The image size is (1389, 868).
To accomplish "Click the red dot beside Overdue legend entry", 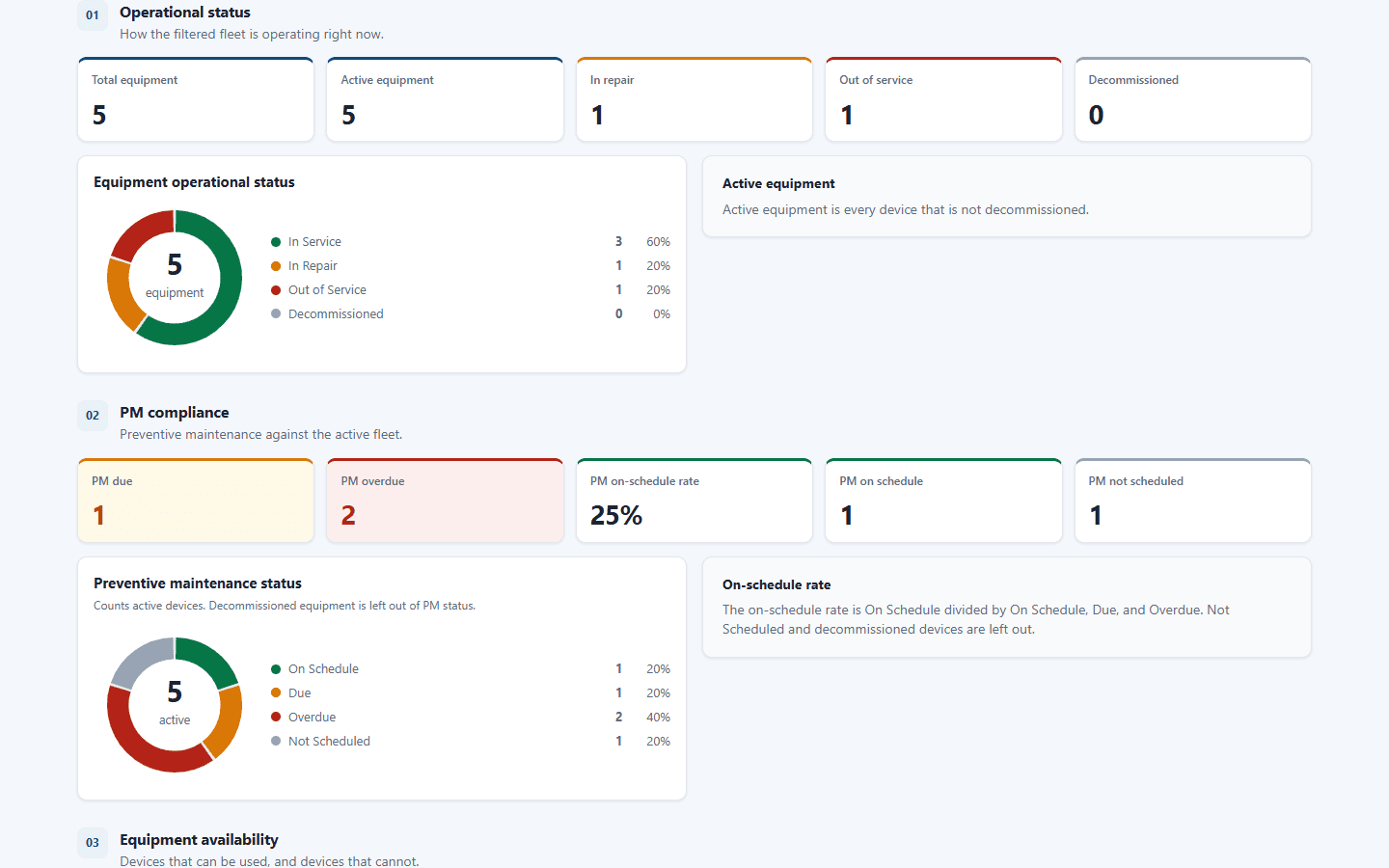I will (276, 718).
